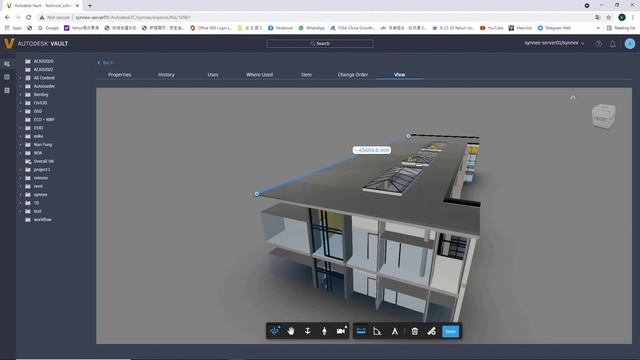Open the server vault dropdown

click(554, 43)
